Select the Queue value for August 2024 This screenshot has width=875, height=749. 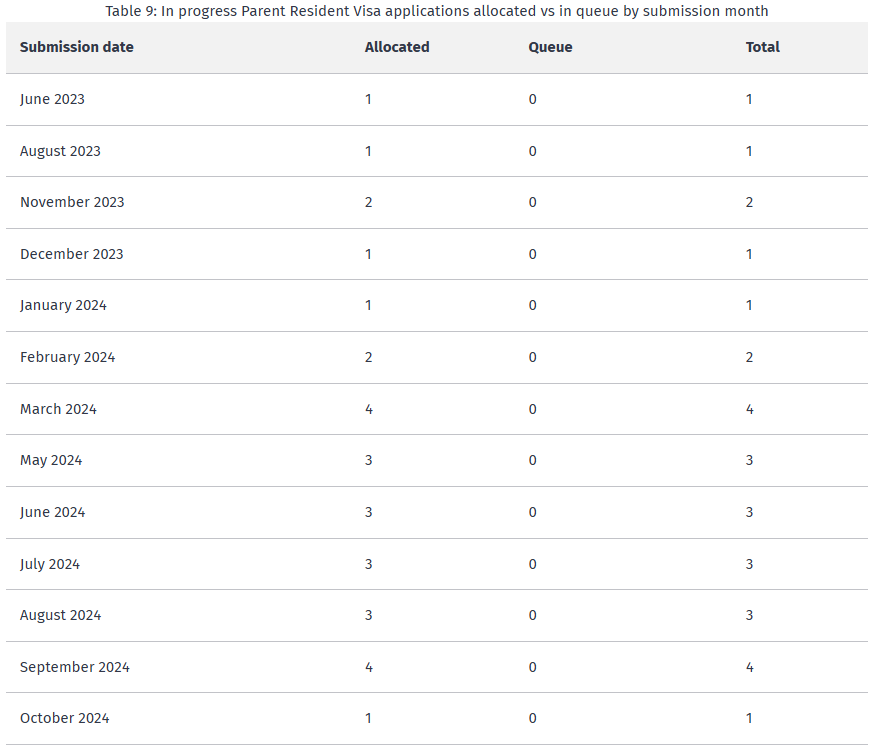[x=532, y=615]
